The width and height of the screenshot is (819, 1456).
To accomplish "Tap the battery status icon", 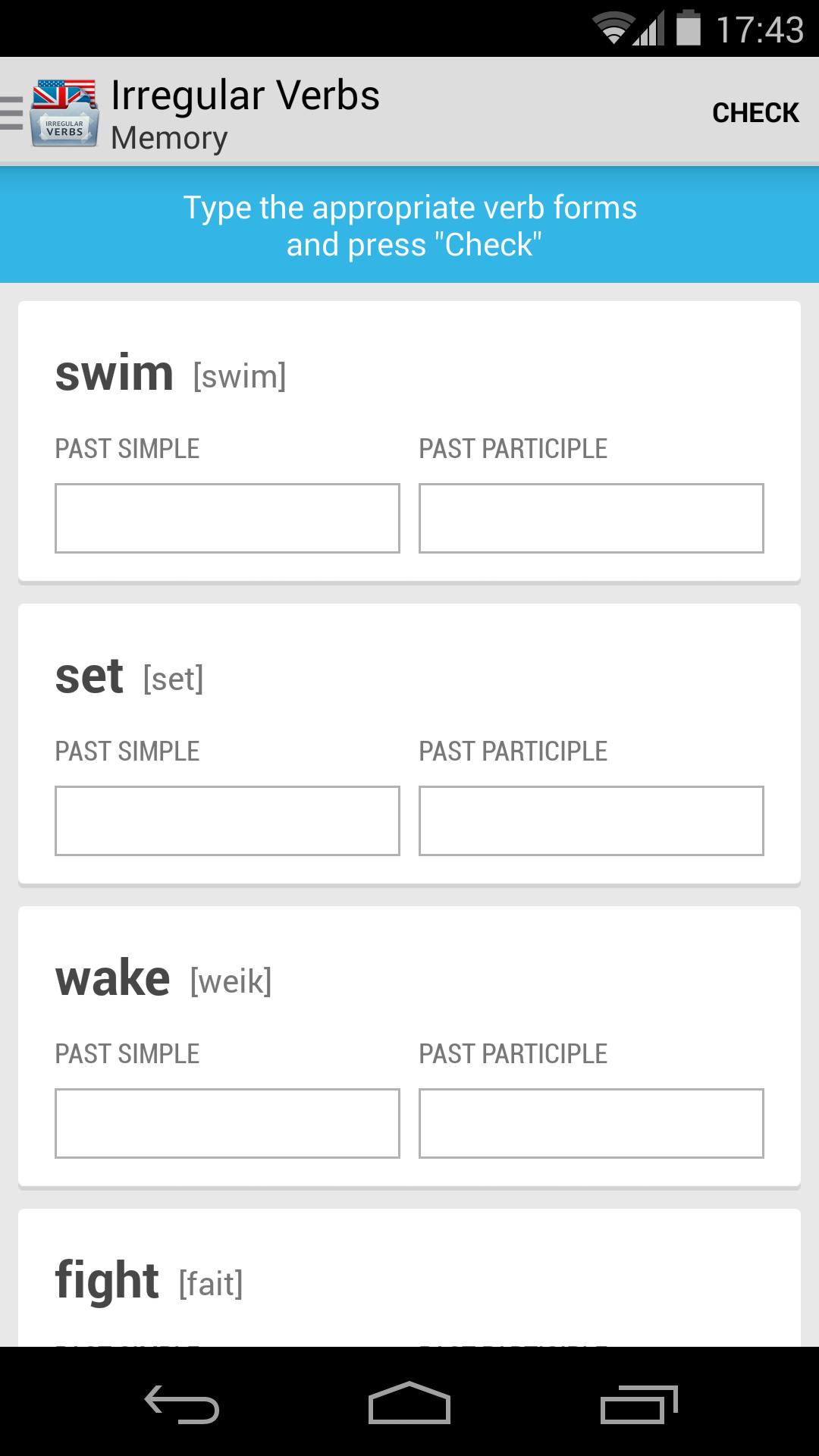I will 688,29.
